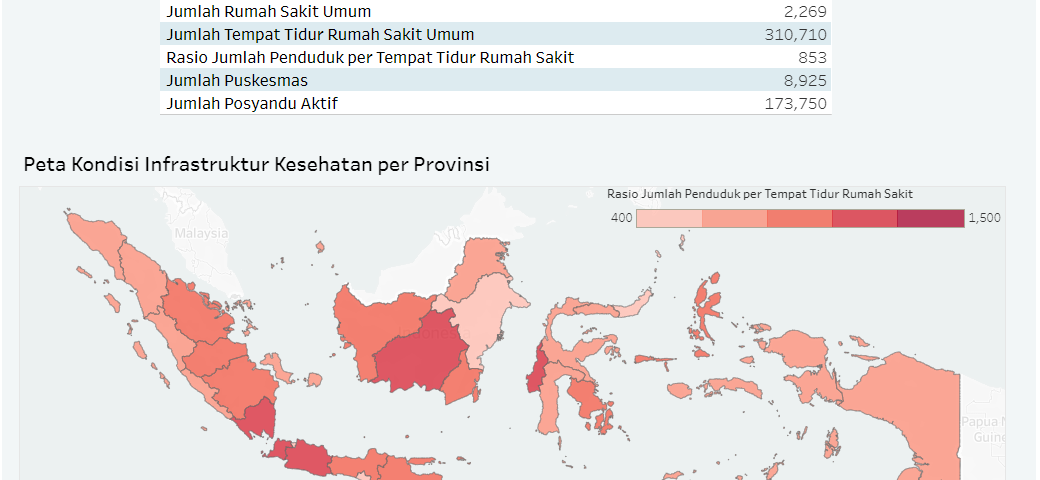
Task: Click the North Kalimantan province
Action: 479,265
